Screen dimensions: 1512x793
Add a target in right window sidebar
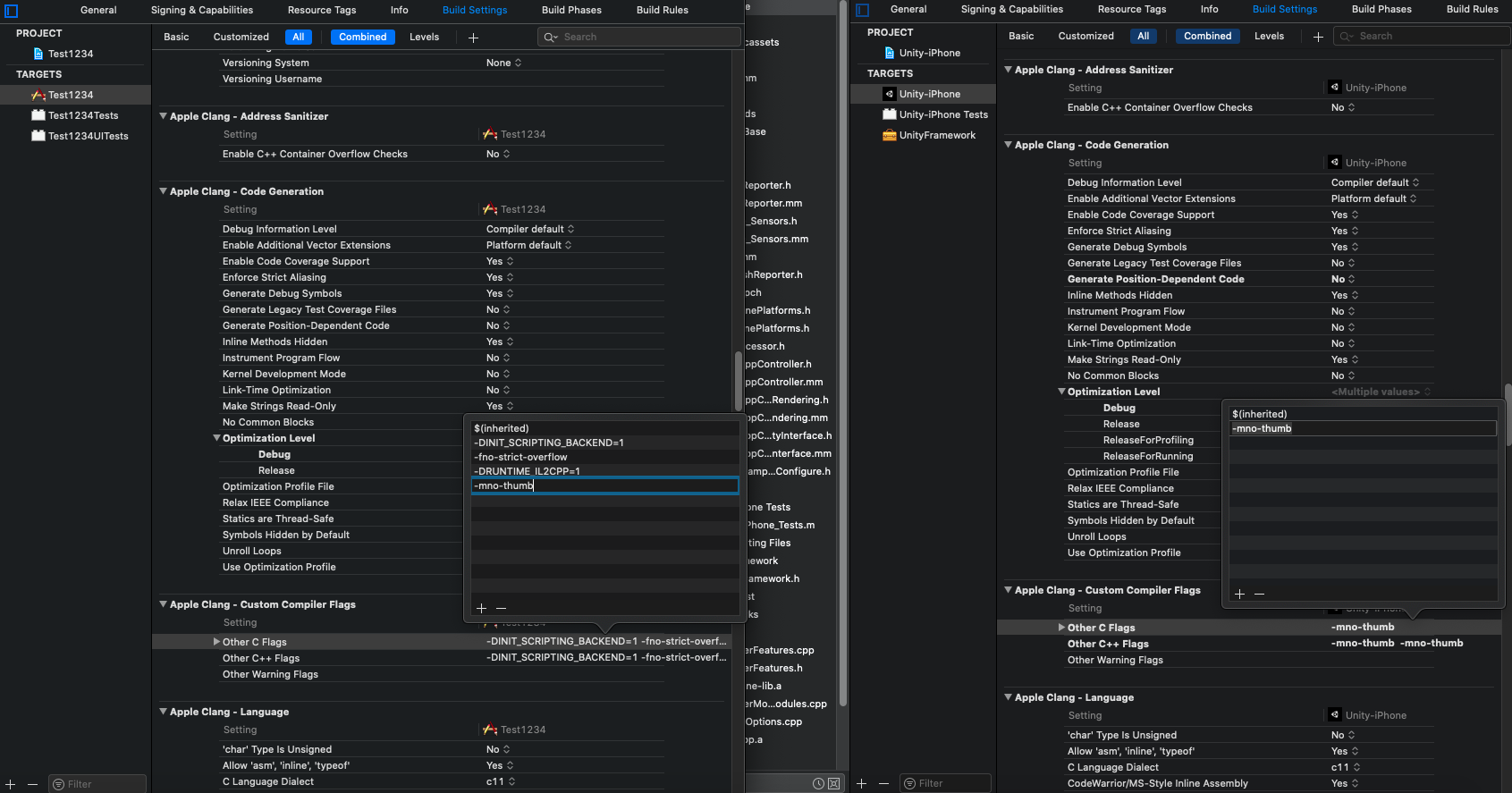pyautogui.click(x=862, y=783)
